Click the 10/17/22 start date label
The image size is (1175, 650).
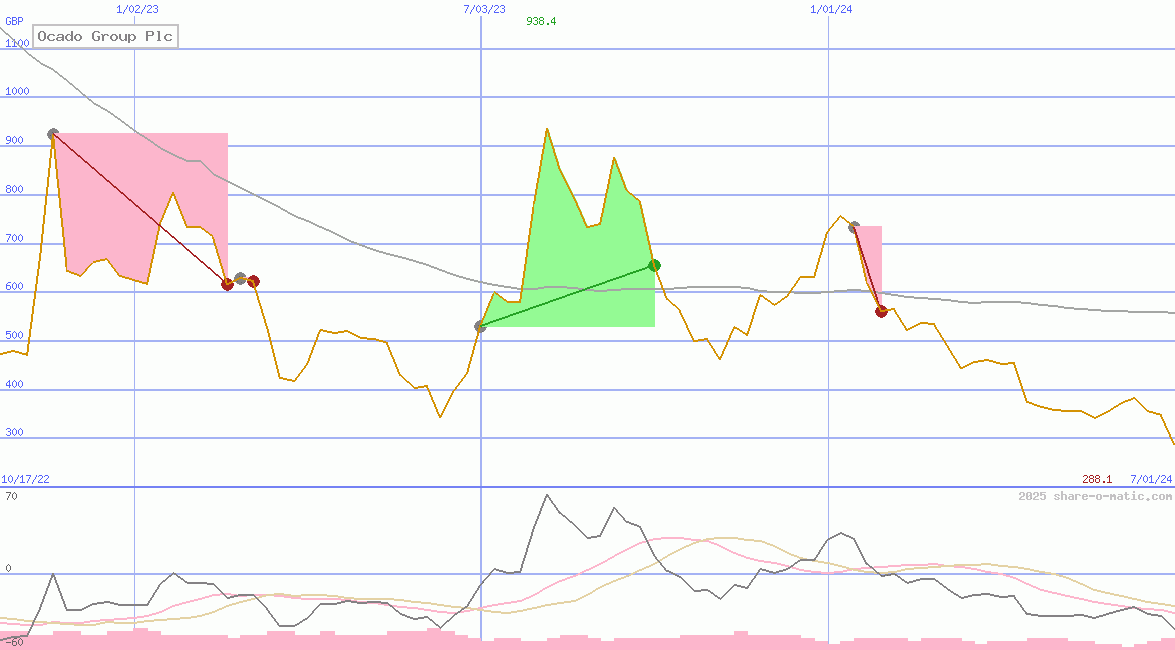[x=25, y=479]
